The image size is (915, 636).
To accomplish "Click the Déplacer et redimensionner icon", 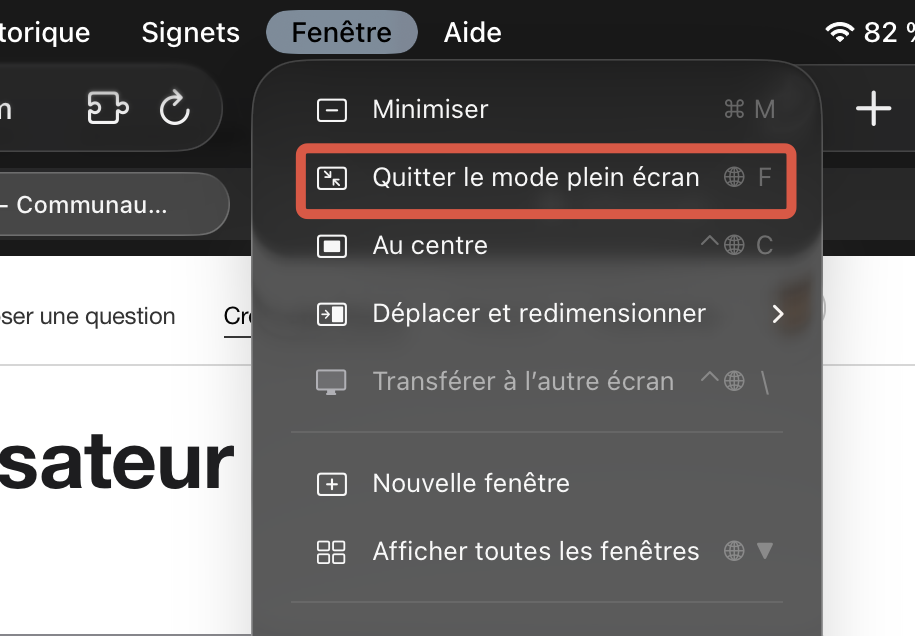I will coord(331,314).
